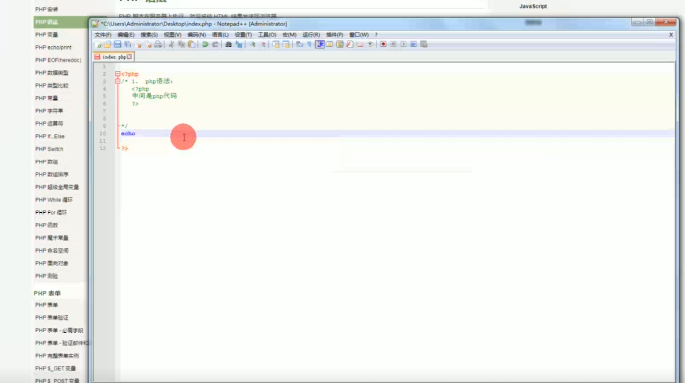
Task: Close the index.php tab via its X
Action: (x=130, y=57)
